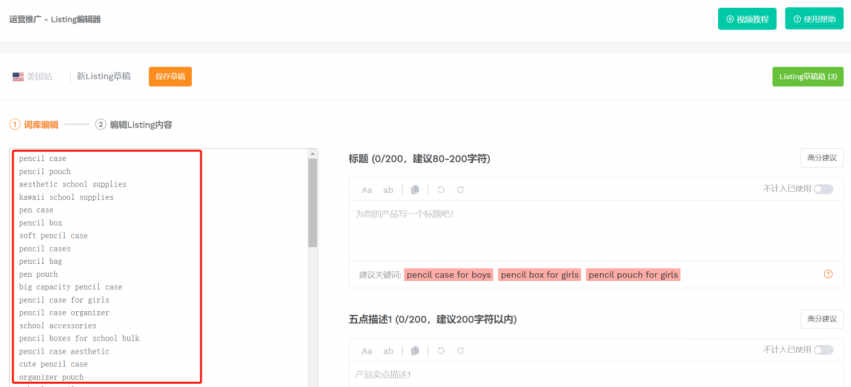Go to step 2 edit Listing content
The height and width of the screenshot is (387, 851).
coord(134,124)
